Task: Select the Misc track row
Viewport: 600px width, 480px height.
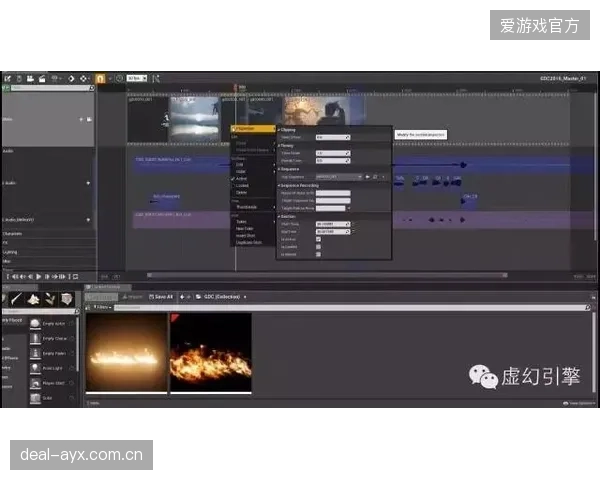Action: 48,261
